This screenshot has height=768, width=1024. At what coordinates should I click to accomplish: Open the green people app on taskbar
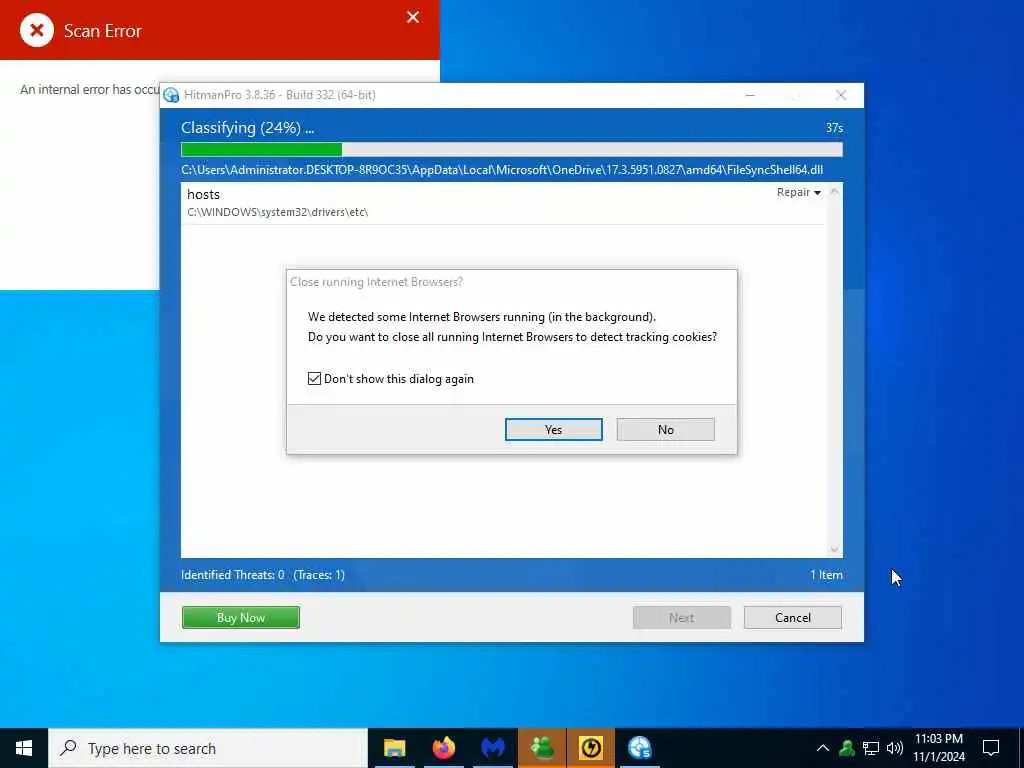pyautogui.click(x=542, y=748)
